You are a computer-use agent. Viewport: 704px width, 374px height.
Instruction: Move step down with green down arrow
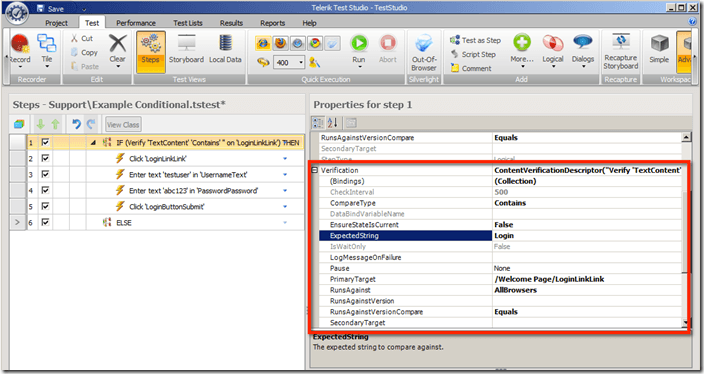pos(40,124)
